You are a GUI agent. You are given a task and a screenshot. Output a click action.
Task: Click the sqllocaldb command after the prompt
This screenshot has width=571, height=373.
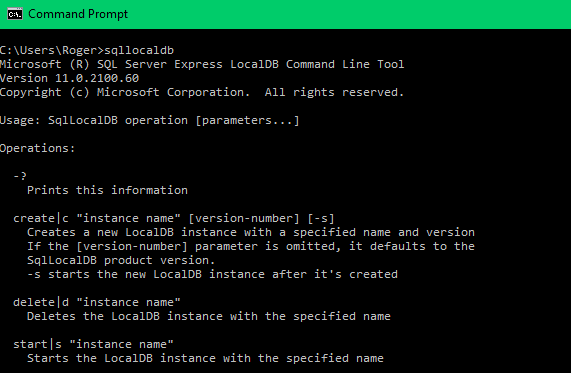click(139, 50)
